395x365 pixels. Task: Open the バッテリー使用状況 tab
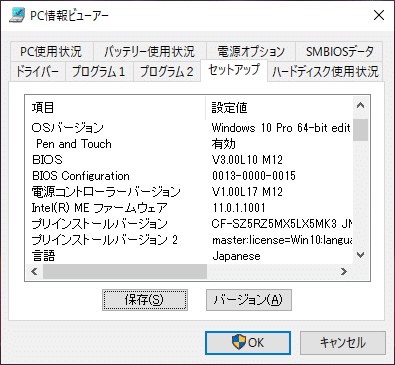coord(149,52)
